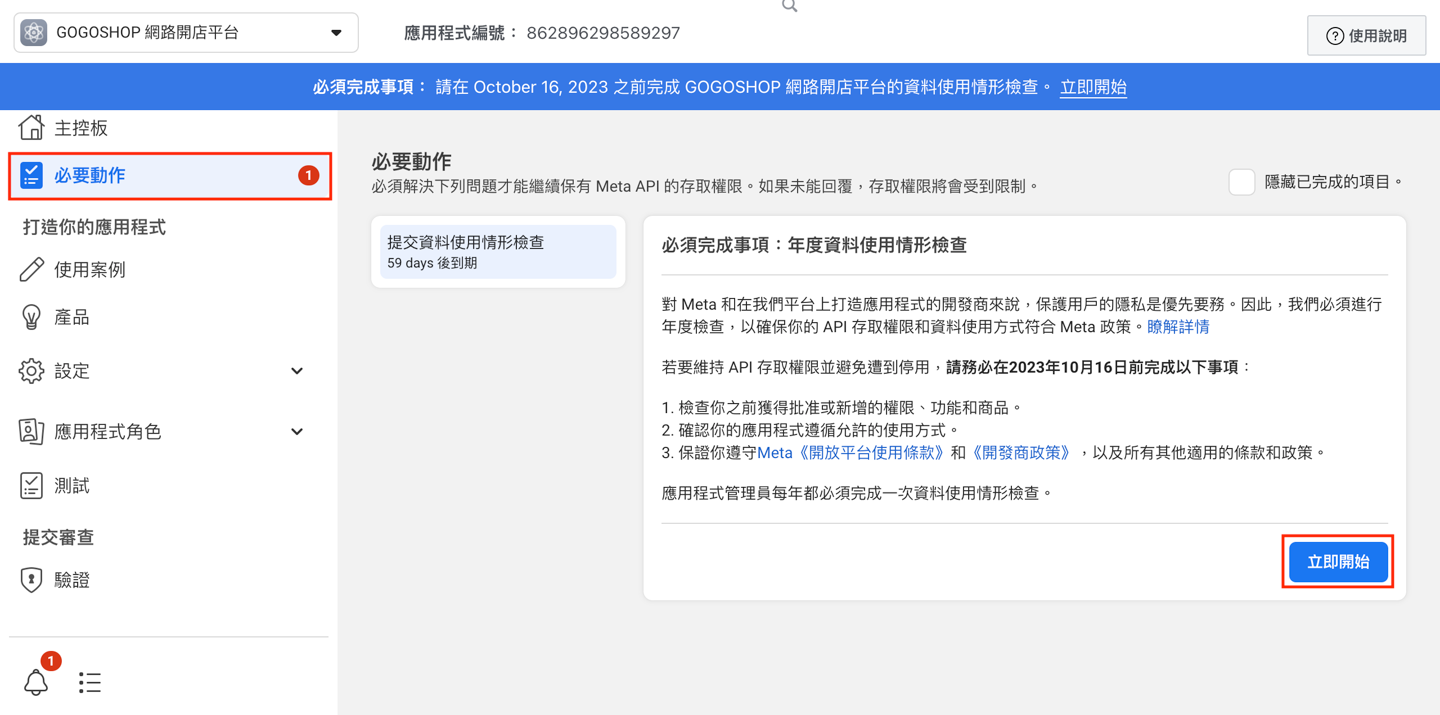Click the 測試 checklist icon
The image size is (1440, 715).
point(31,485)
